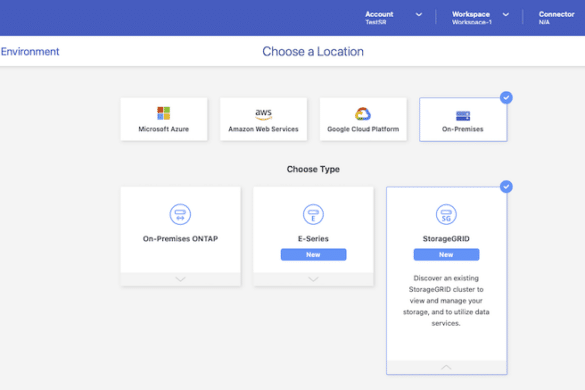585x390 pixels.
Task: Click the TestSR account name
Action: pyautogui.click(x=376, y=22)
